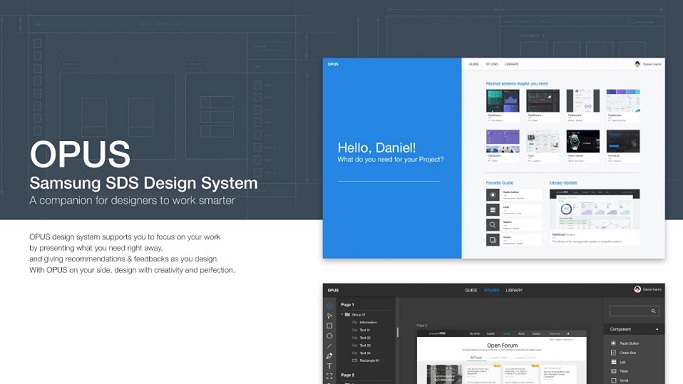683x384 pixels.
Task: Click the 'Radio Button' component label
Action: [629, 344]
